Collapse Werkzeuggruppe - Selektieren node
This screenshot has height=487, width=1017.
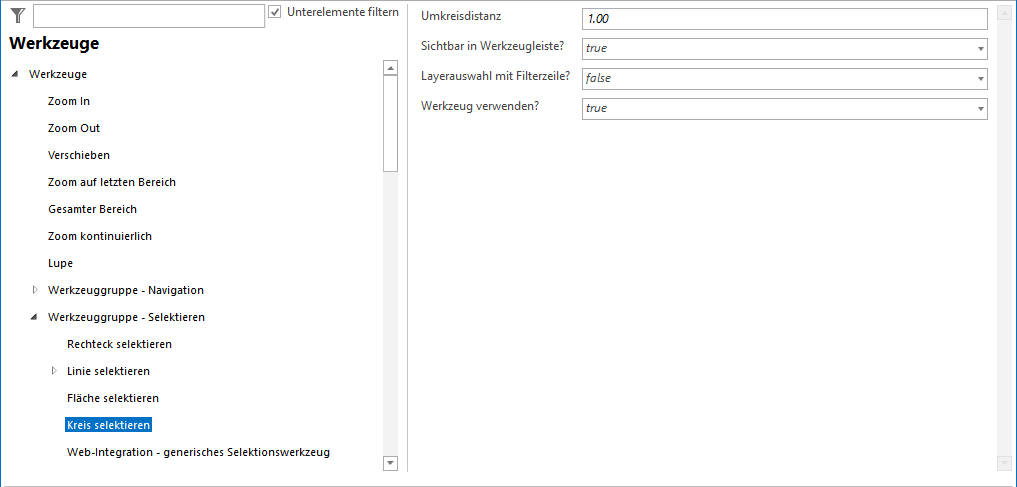point(35,318)
